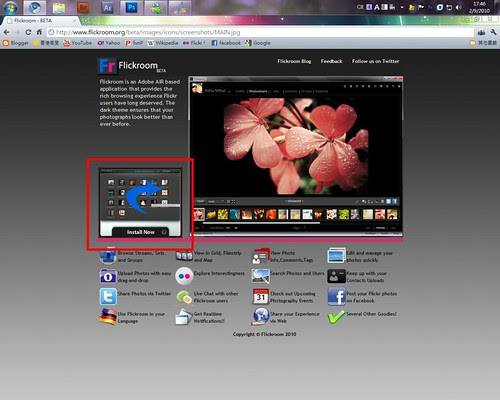Click the Explore Interestingness Flickr dots icon
500x400 pixels.
[x=184, y=276]
